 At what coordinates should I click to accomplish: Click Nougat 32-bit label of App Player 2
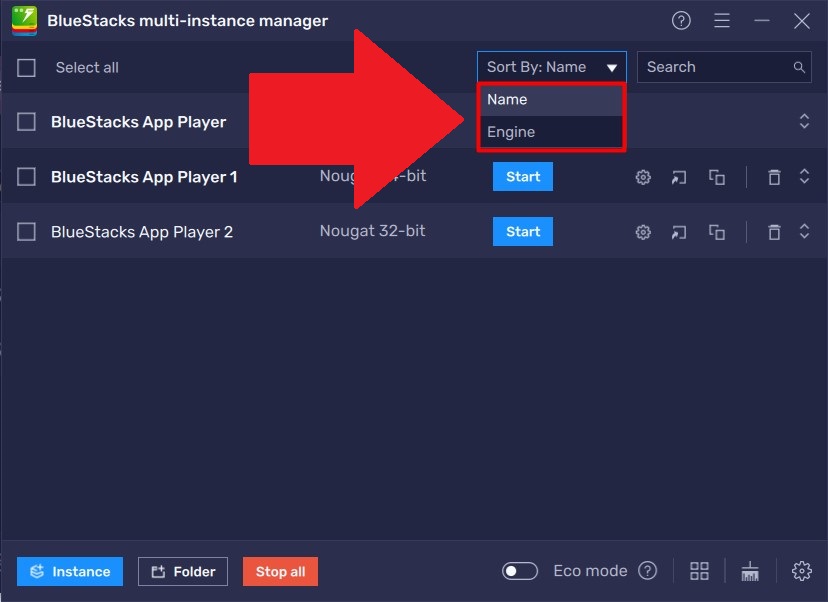tap(372, 231)
